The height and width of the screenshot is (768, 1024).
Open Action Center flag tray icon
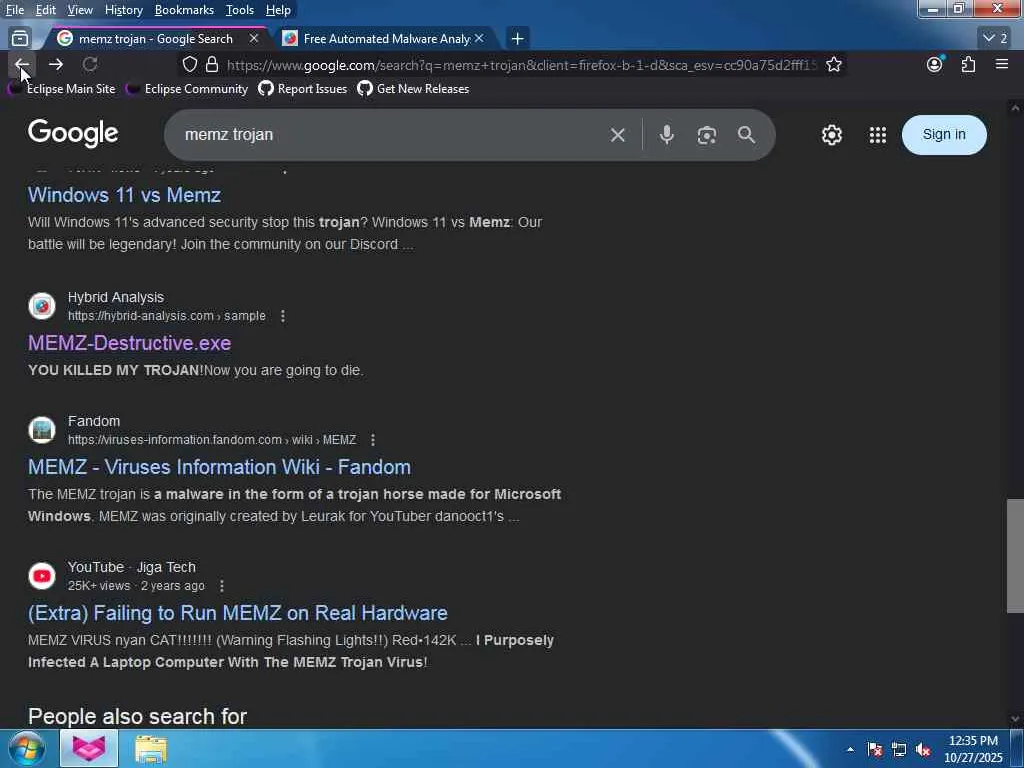pos(875,749)
